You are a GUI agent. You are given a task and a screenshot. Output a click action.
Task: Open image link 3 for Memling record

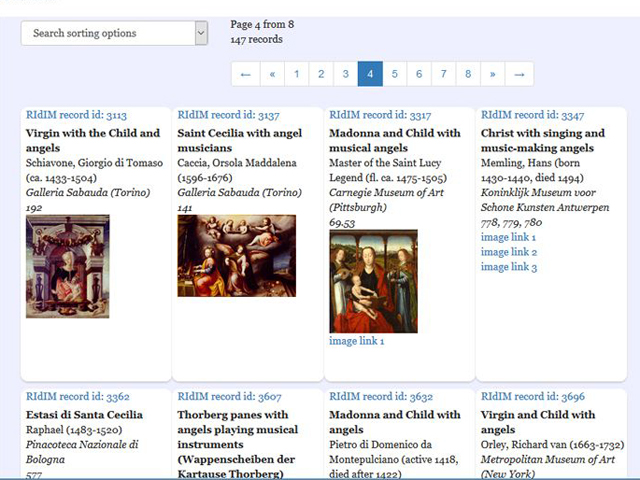click(x=508, y=267)
